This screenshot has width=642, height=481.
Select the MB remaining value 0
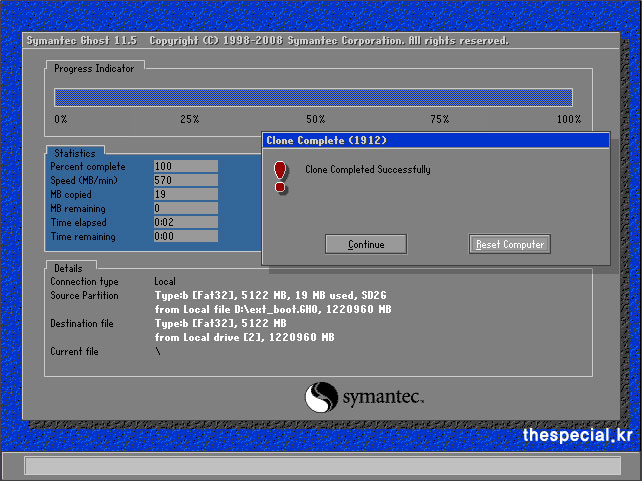tap(186, 208)
